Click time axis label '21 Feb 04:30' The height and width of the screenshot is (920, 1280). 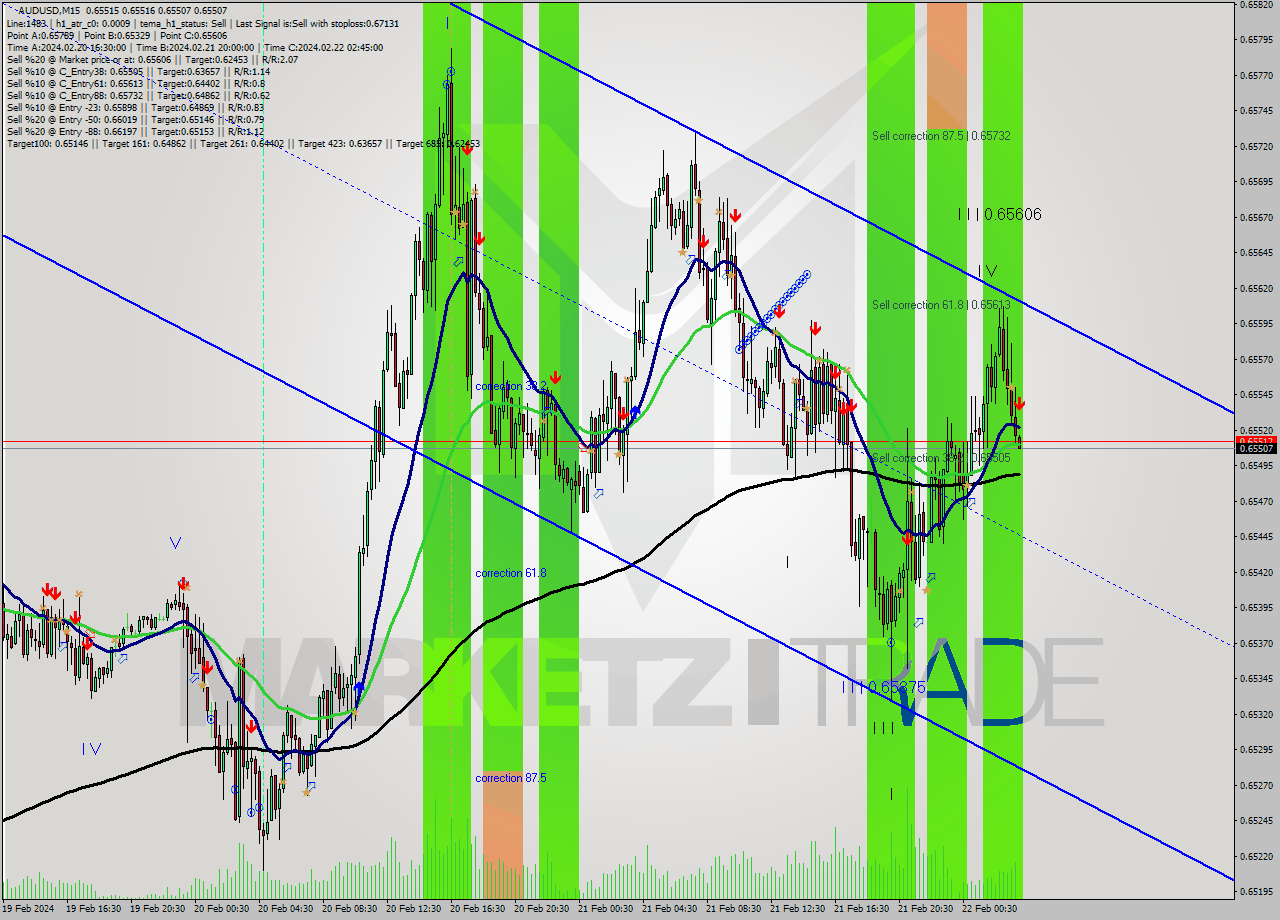coord(670,909)
